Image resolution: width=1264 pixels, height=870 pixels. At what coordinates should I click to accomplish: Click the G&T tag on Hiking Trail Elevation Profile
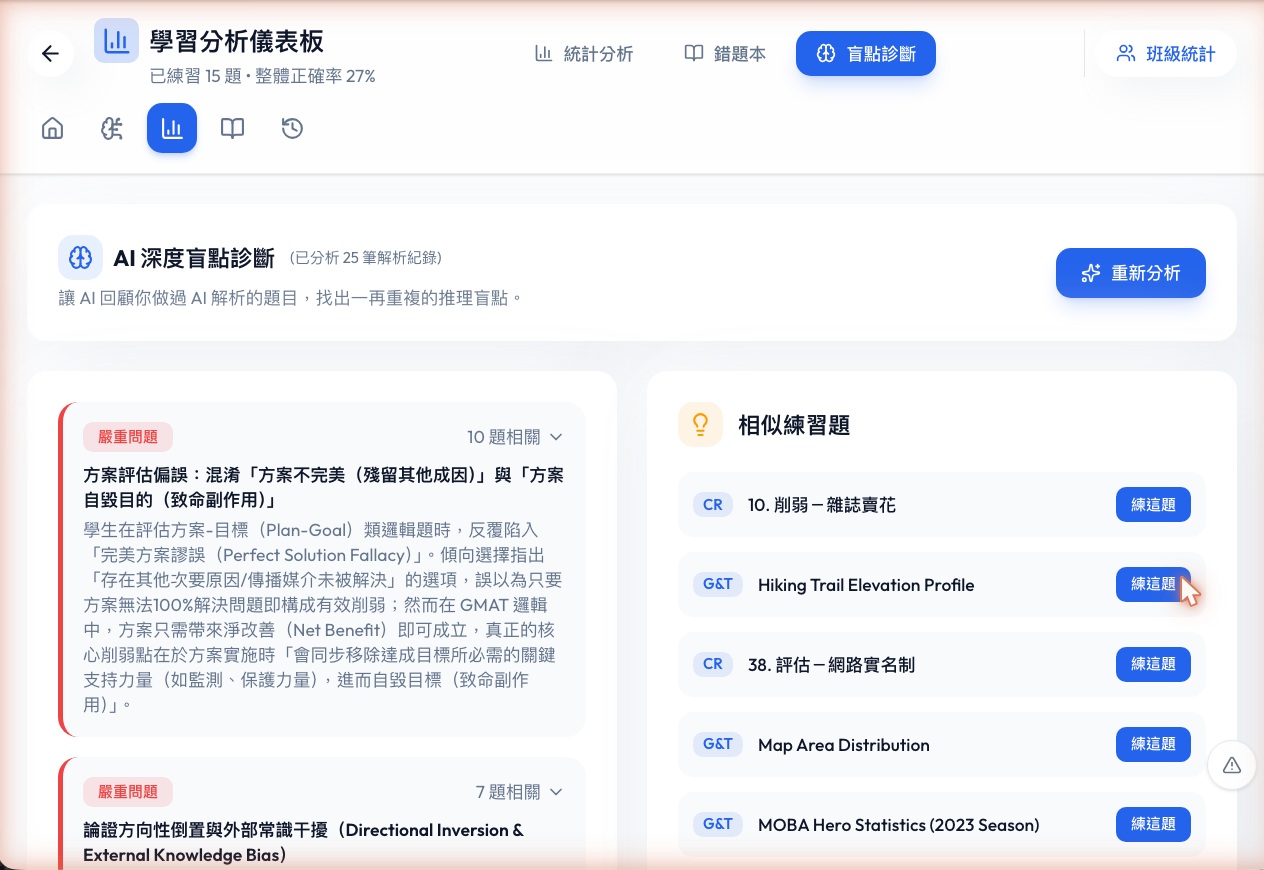[718, 584]
